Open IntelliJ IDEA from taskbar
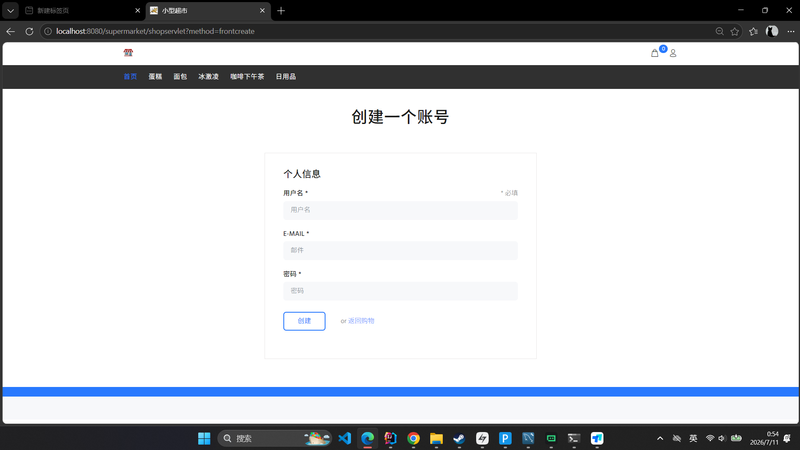Viewport: 800px width, 450px height. tap(390, 438)
